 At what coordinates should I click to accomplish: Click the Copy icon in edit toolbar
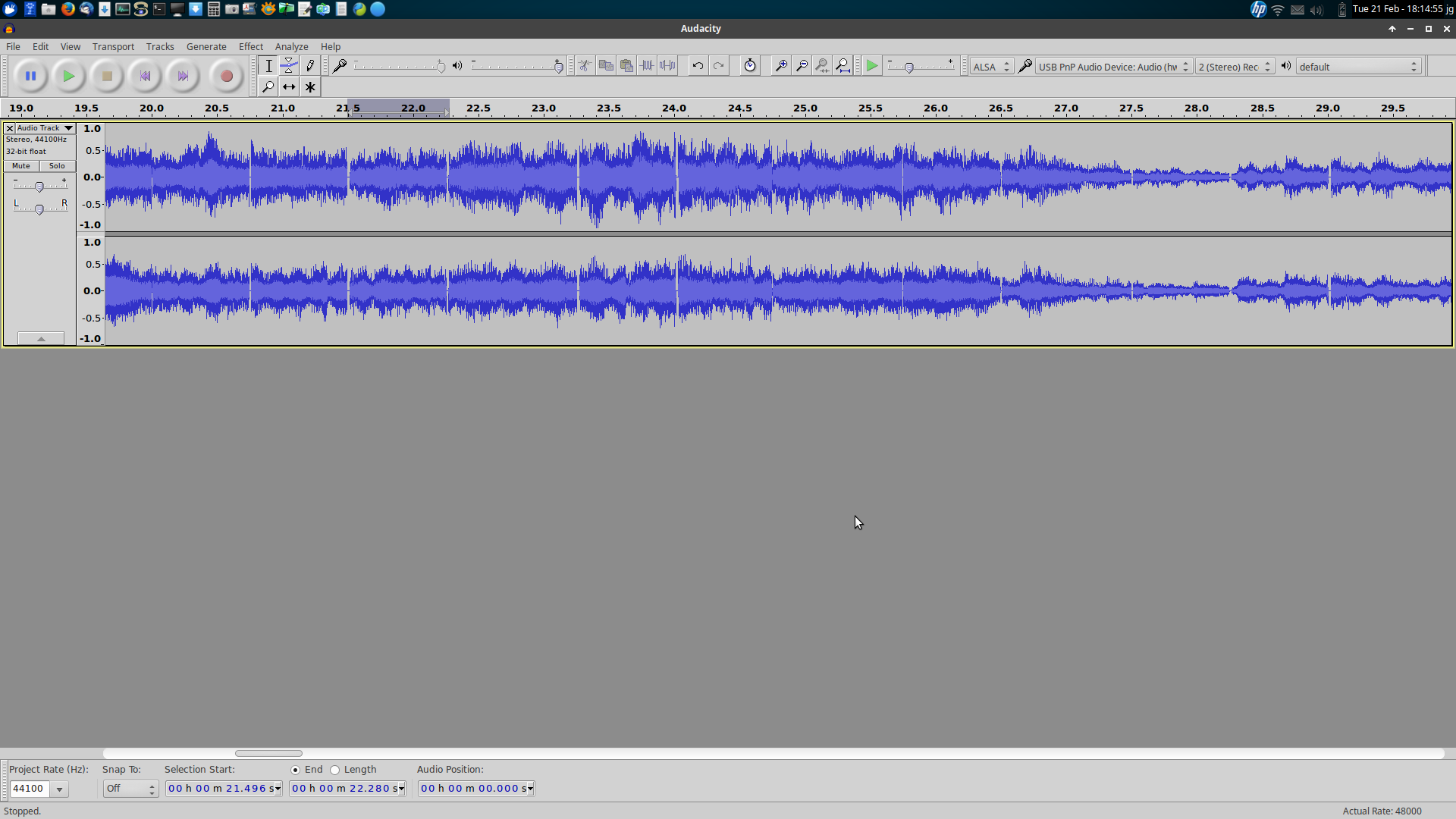606,66
